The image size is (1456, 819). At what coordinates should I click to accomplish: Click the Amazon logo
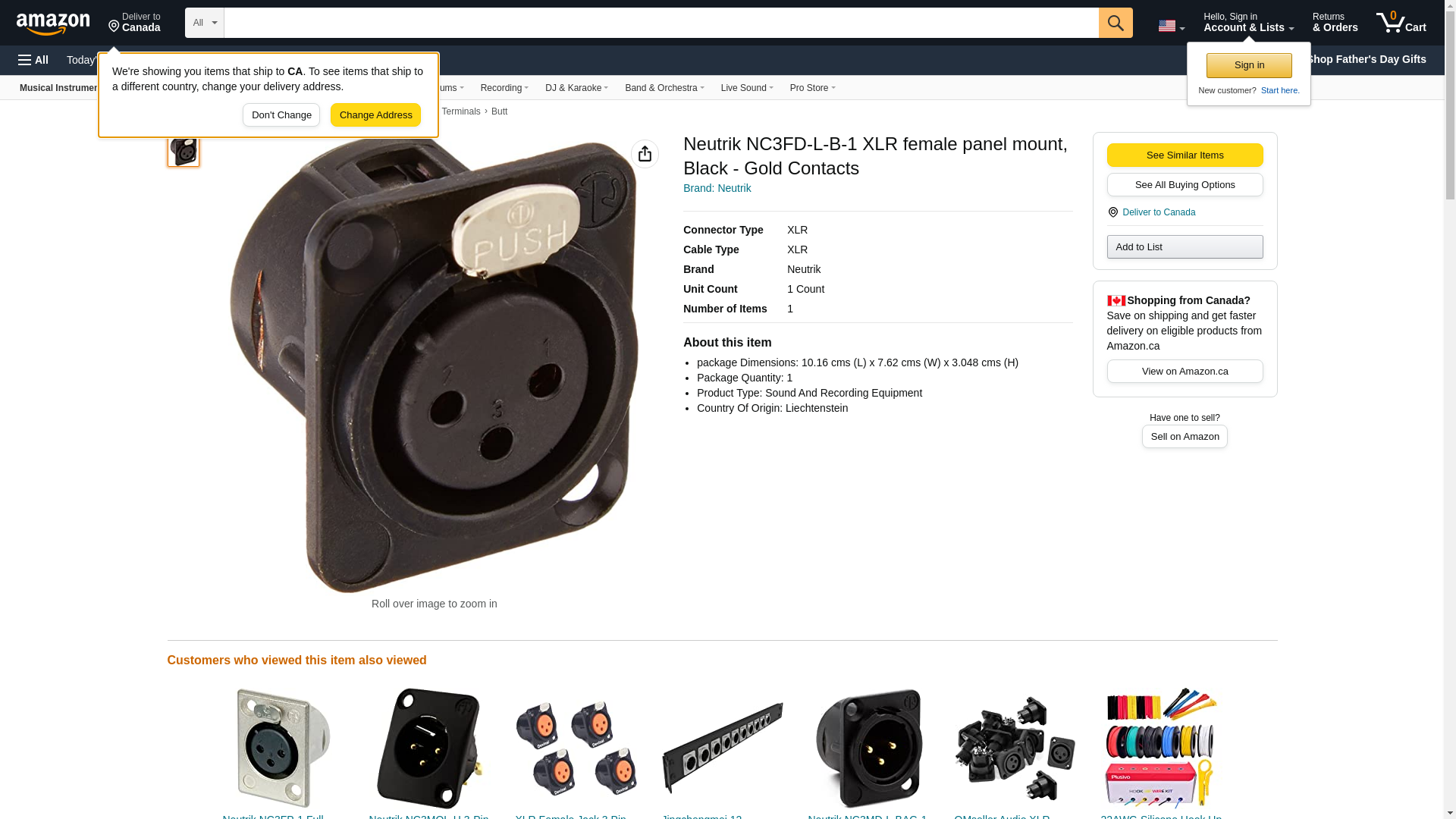pos(53,24)
